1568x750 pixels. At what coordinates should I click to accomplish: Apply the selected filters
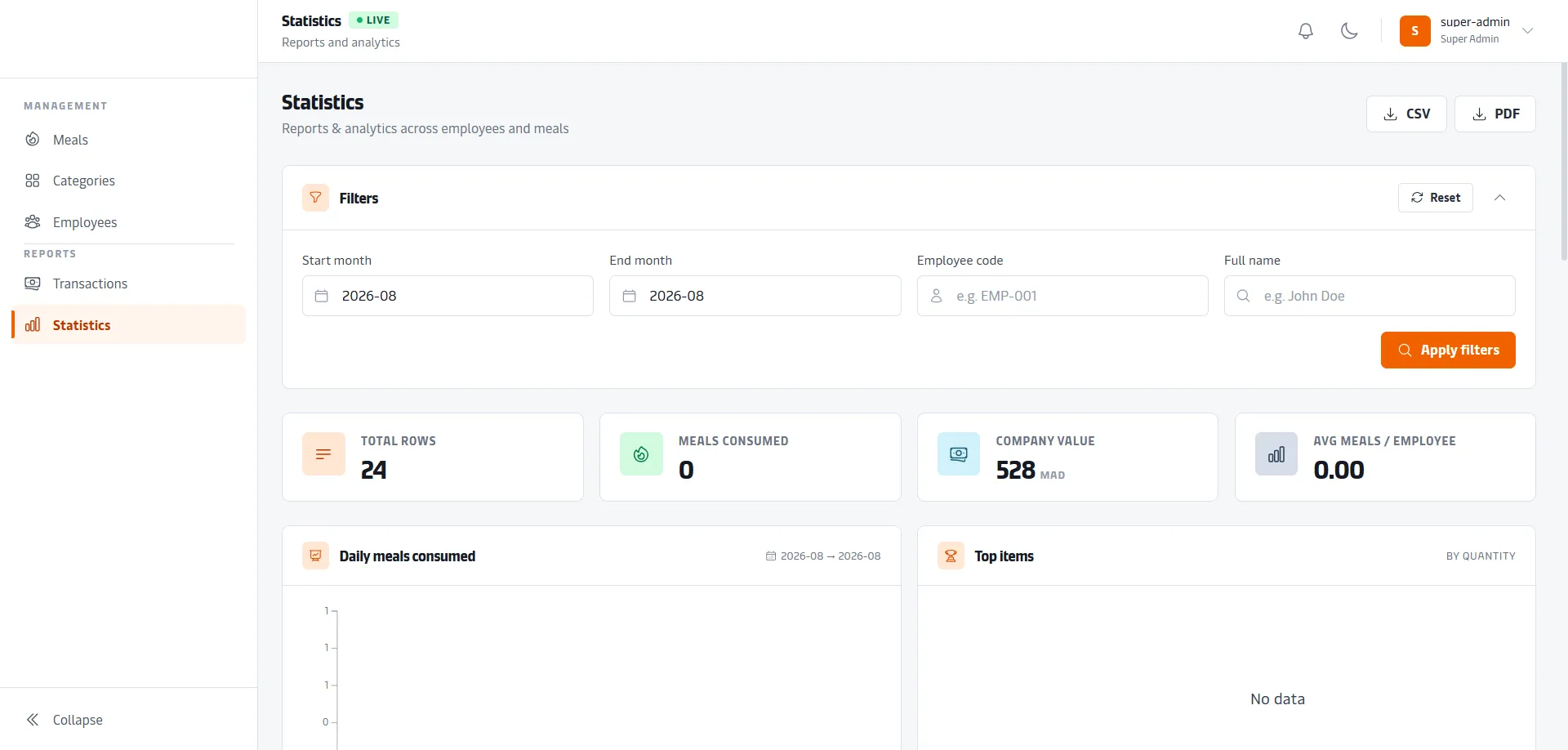[x=1448, y=350]
